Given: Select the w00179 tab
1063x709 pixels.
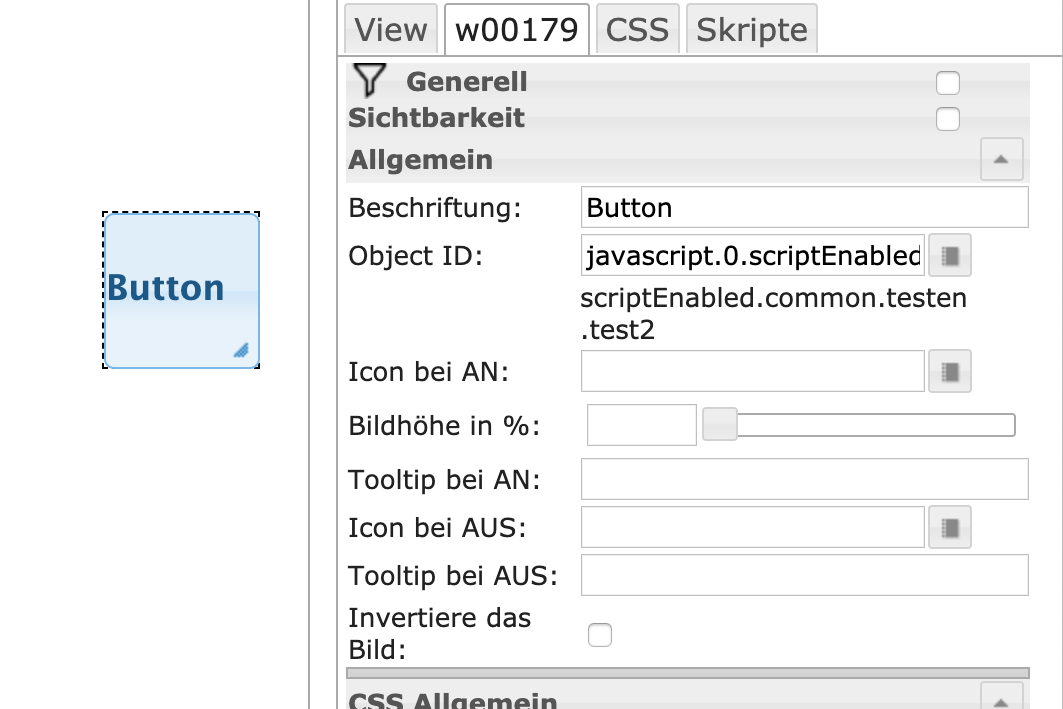Looking at the screenshot, I should 517,29.
